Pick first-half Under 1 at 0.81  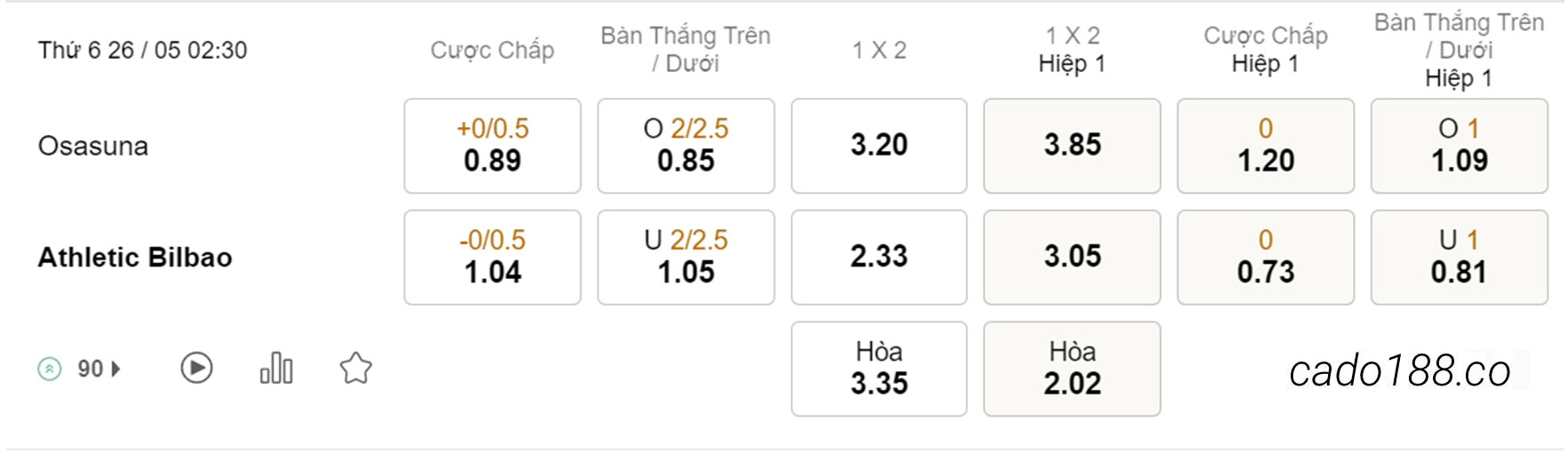pos(1460,258)
